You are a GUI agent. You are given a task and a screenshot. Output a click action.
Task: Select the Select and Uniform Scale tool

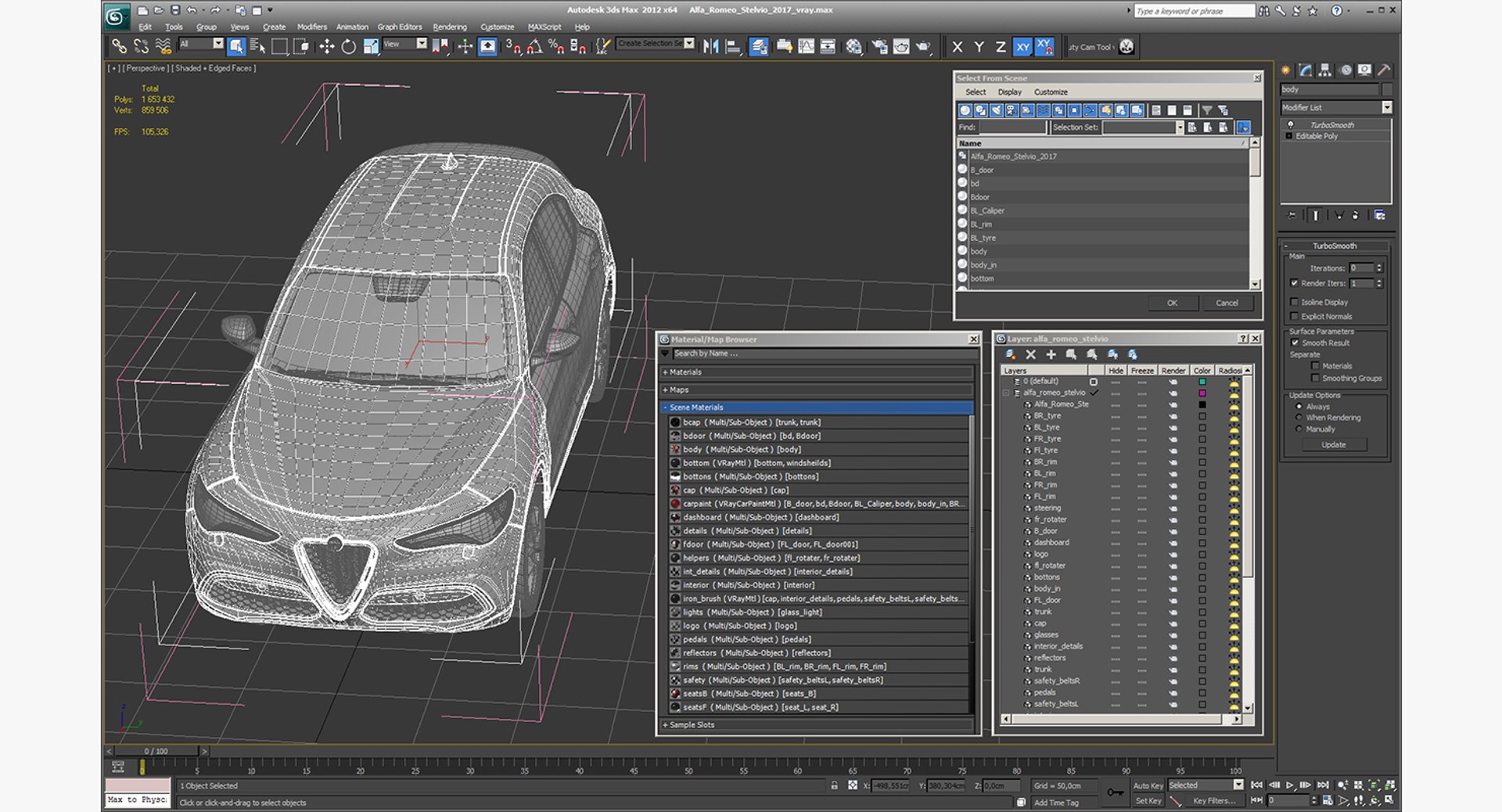tap(370, 47)
